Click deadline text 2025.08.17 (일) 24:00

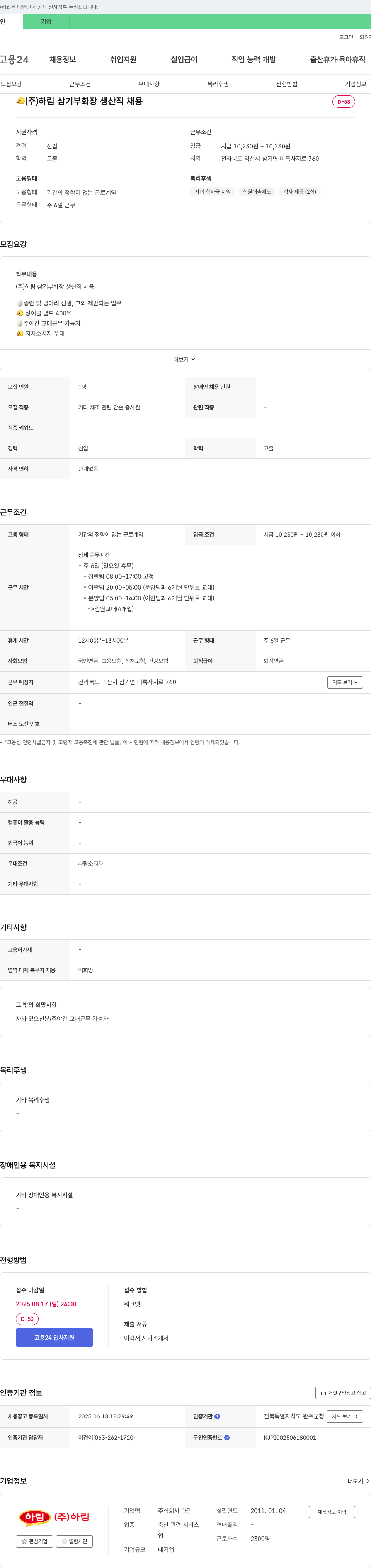coord(46,1304)
